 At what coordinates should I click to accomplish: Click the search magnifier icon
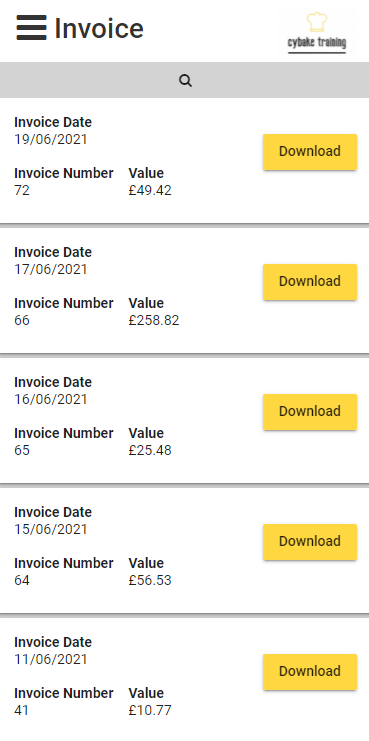(185, 81)
